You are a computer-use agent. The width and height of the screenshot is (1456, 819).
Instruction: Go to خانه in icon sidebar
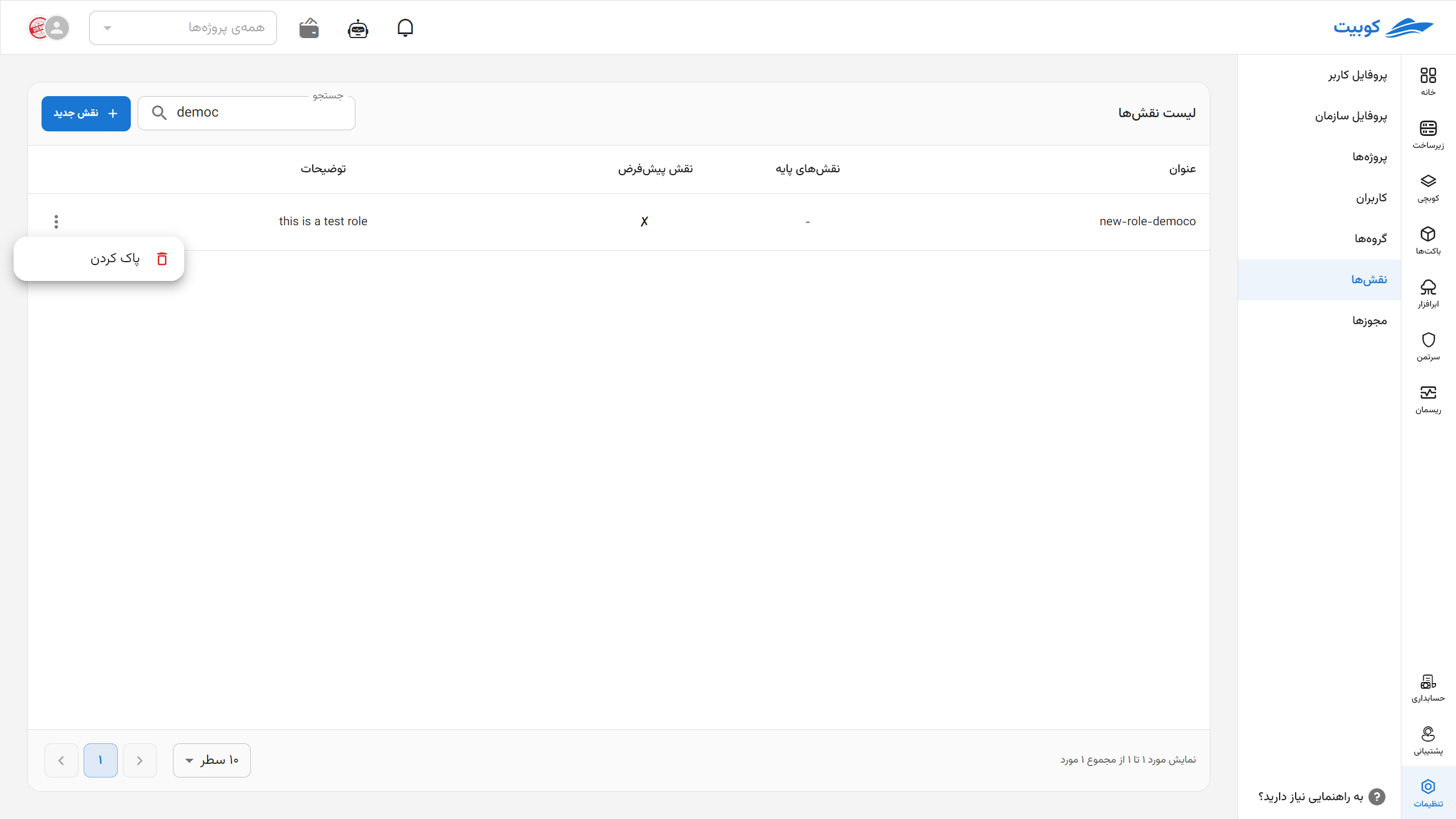[x=1428, y=82]
